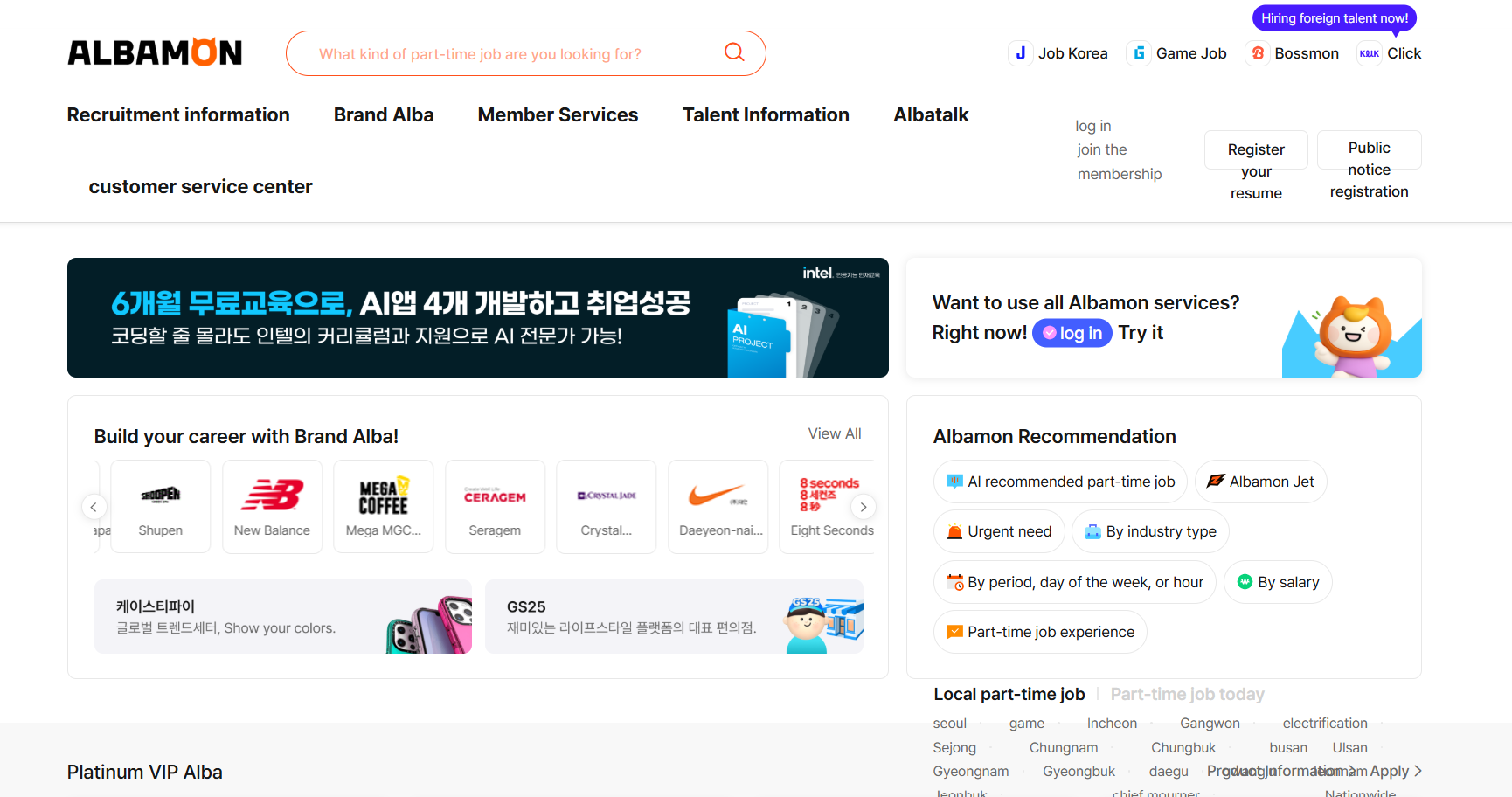Image resolution: width=1512 pixels, height=797 pixels.
Task: Click the Albamon mascot illustration
Action: (x=1352, y=335)
